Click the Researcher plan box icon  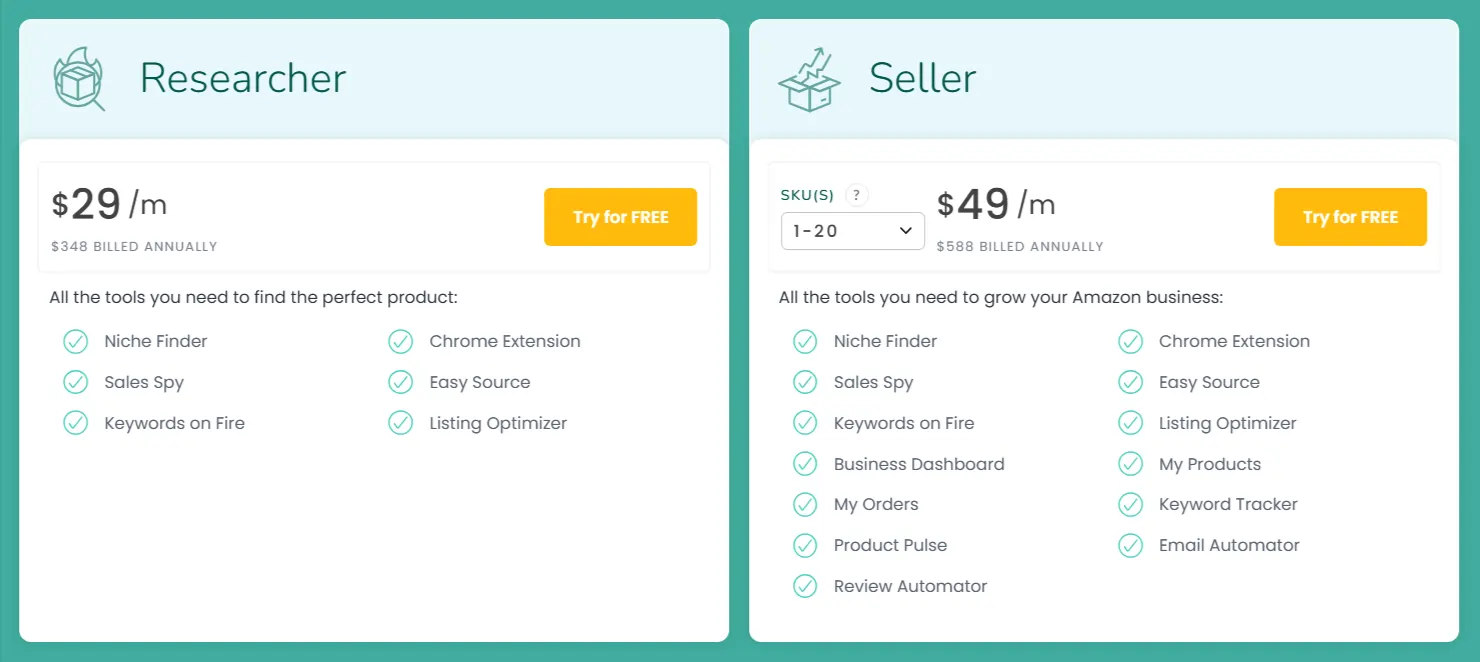click(77, 79)
